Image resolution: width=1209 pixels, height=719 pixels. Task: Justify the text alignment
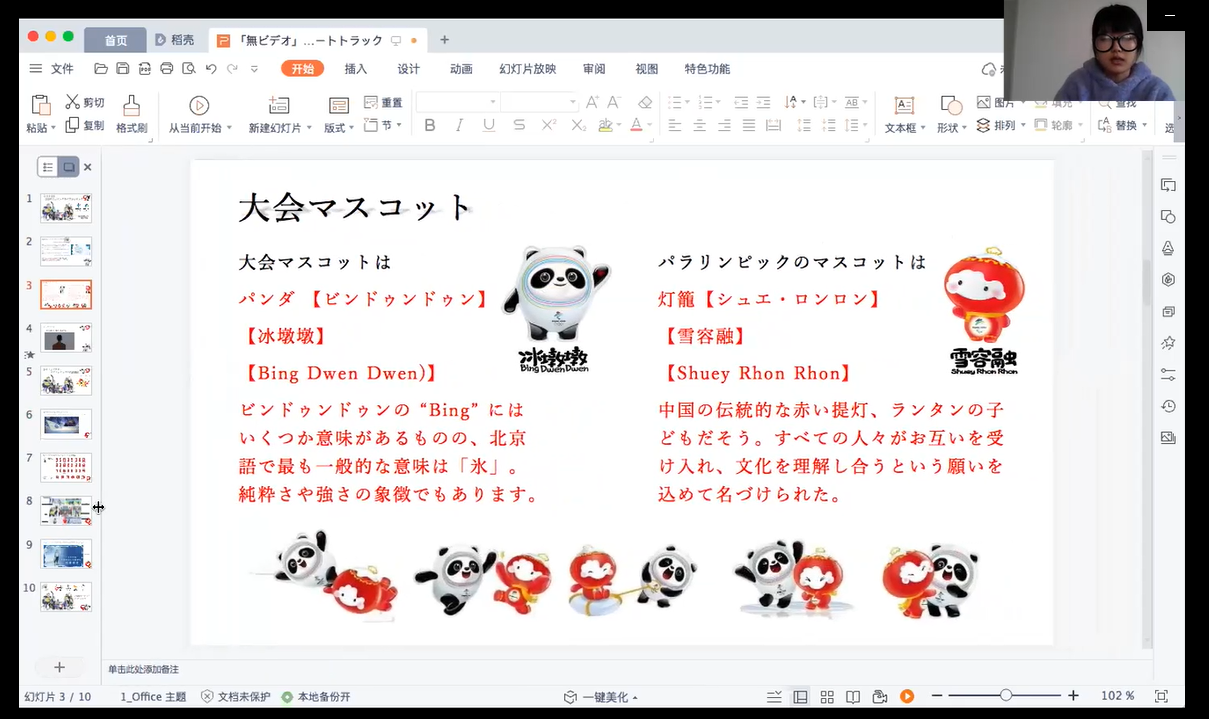(x=748, y=126)
